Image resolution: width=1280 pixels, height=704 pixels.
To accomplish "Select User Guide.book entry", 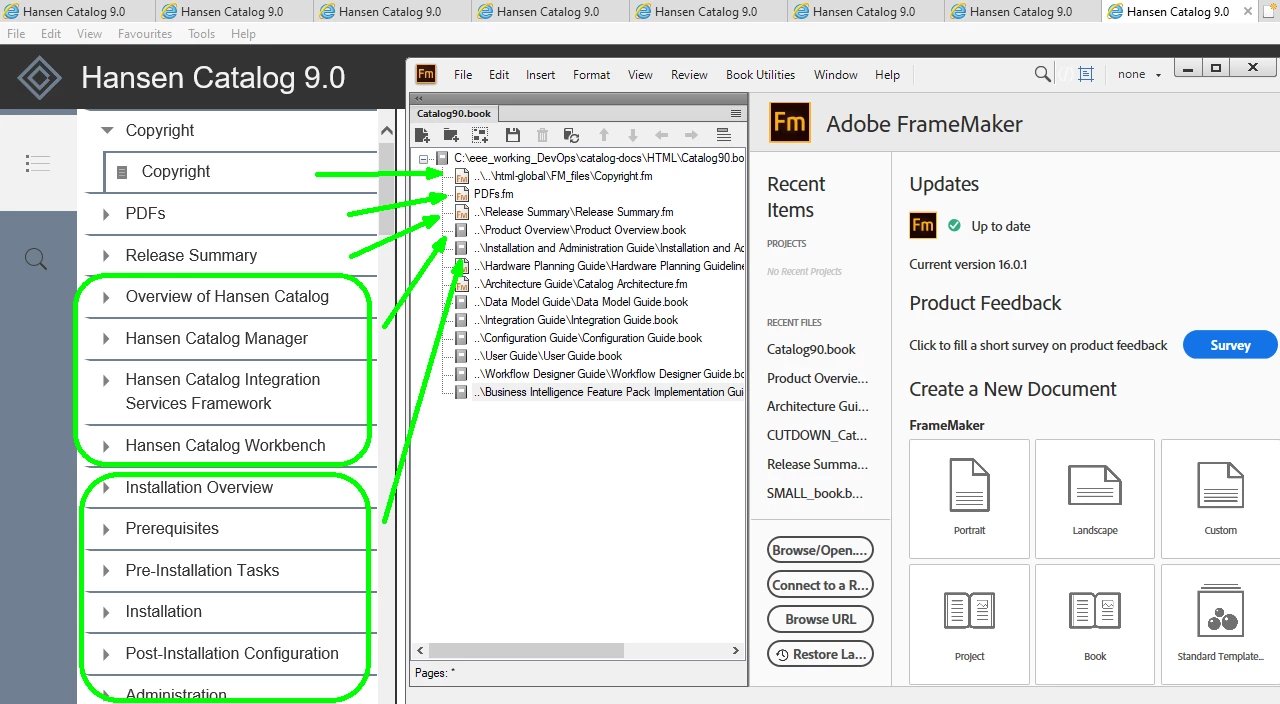I will 550,356.
